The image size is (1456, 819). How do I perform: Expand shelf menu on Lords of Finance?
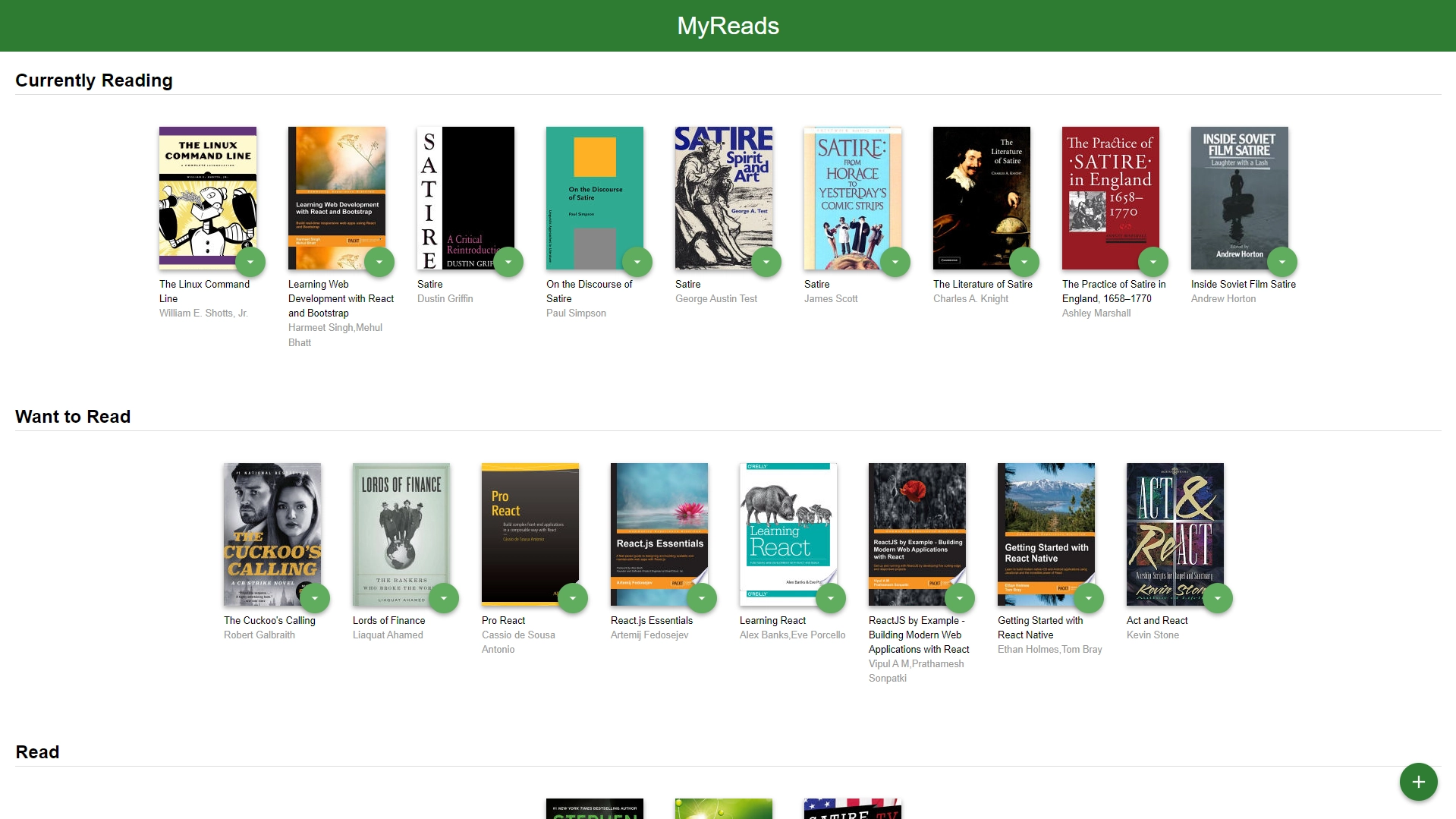[444, 597]
